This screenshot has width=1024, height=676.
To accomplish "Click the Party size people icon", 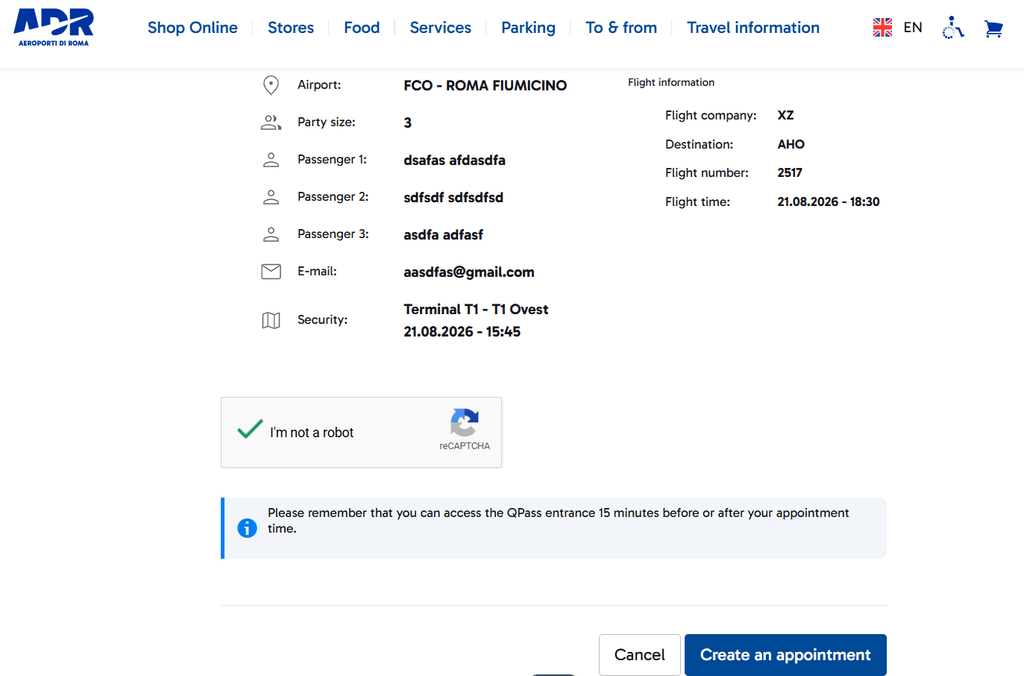I will click(271, 122).
